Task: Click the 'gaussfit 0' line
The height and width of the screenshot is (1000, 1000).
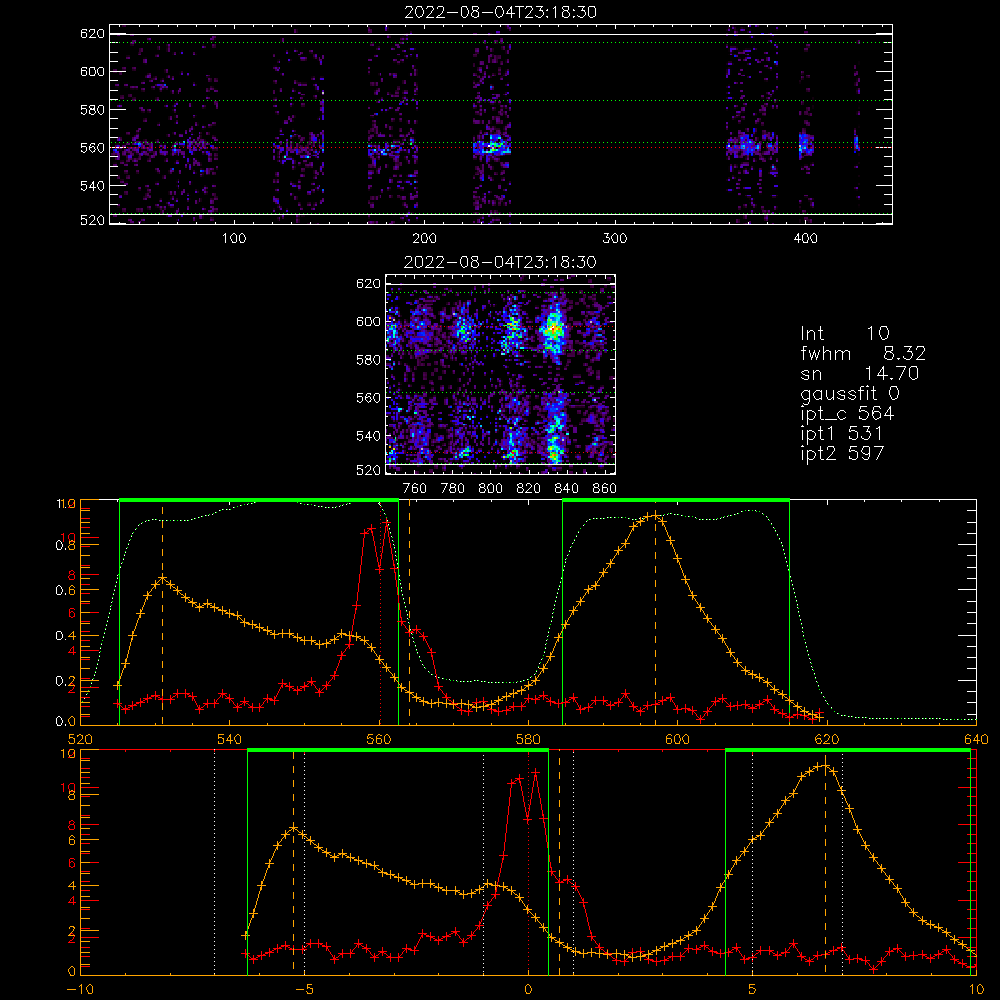Action: pos(849,393)
